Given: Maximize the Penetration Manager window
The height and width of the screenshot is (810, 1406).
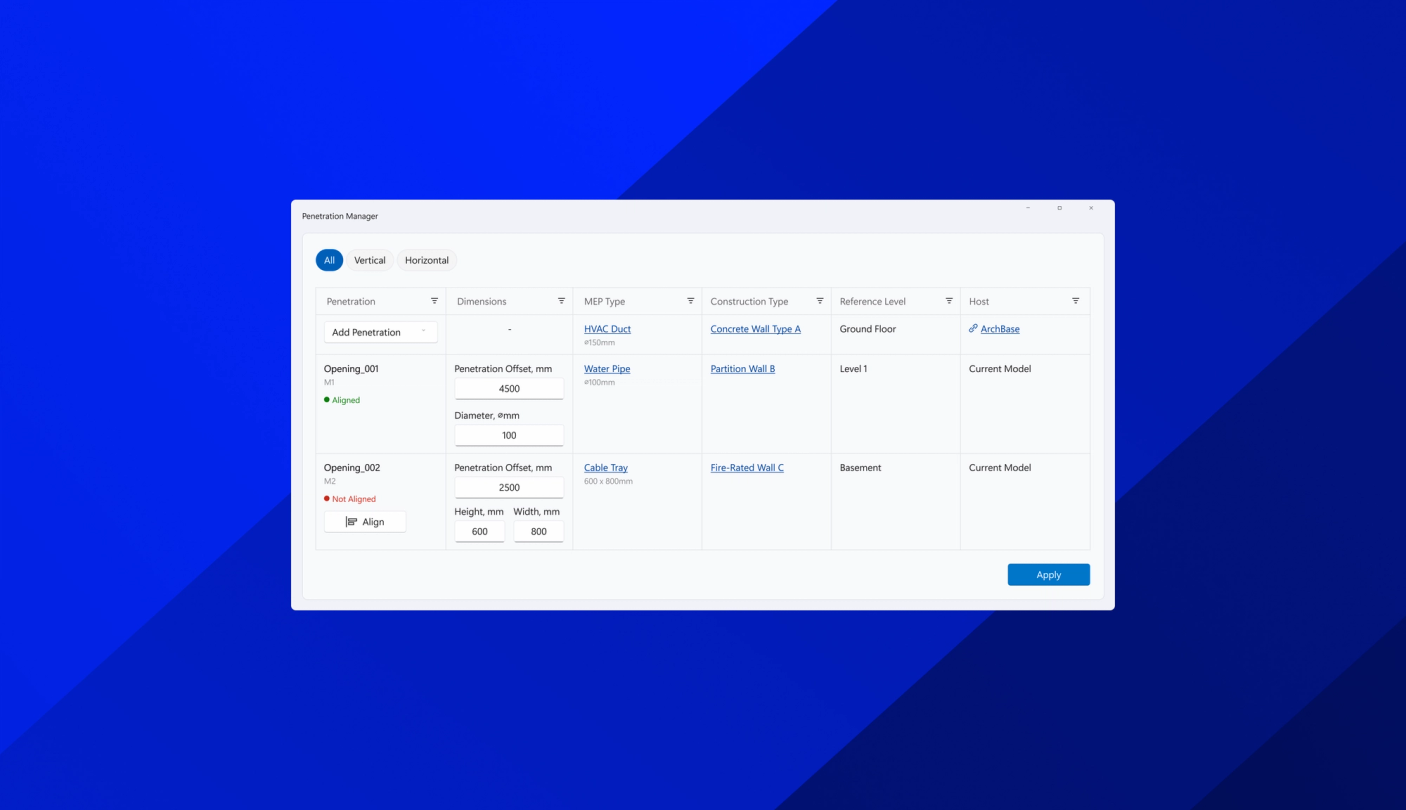Looking at the screenshot, I should click(1059, 208).
